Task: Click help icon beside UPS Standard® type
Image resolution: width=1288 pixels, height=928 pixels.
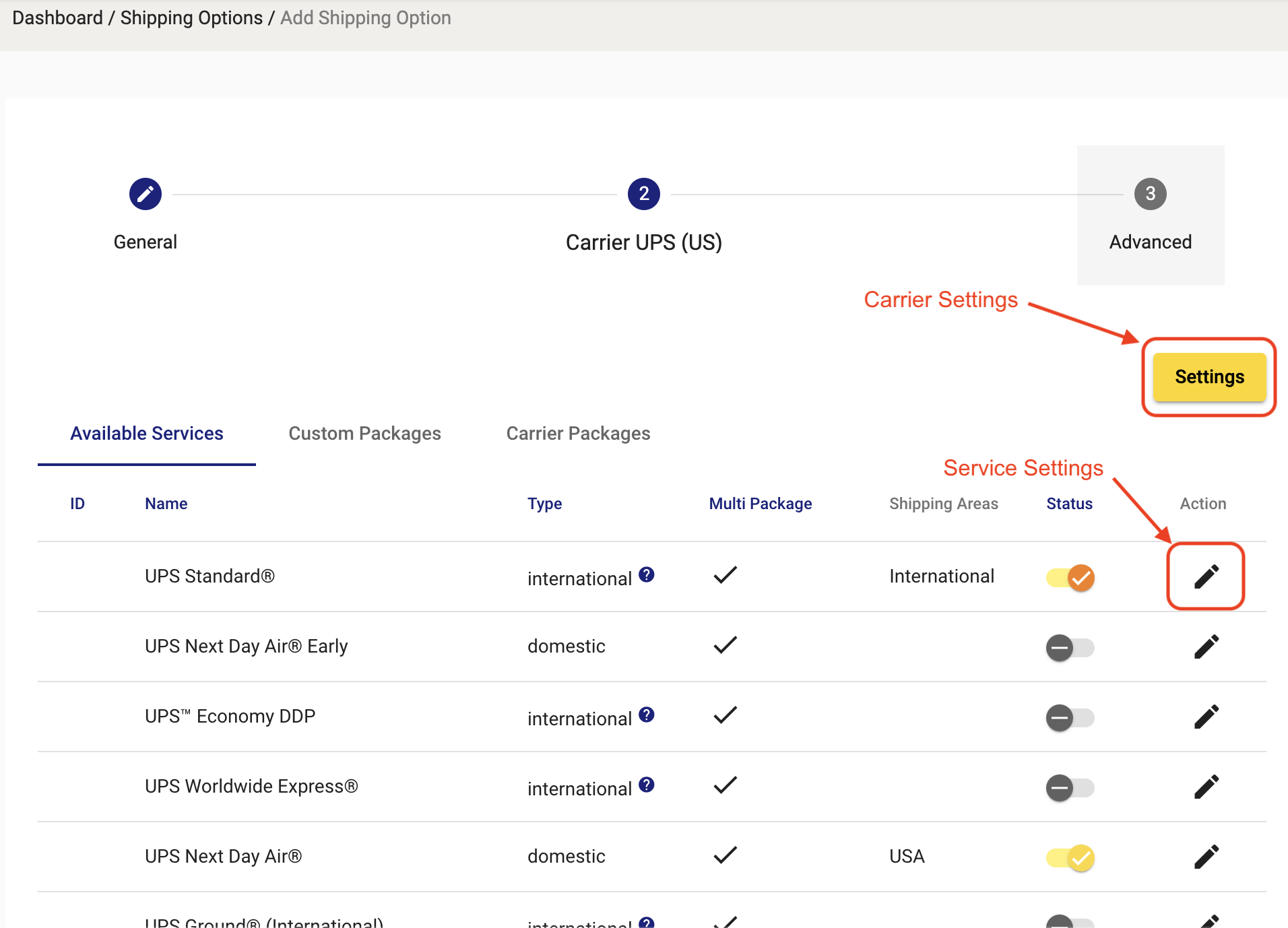Action: point(647,574)
